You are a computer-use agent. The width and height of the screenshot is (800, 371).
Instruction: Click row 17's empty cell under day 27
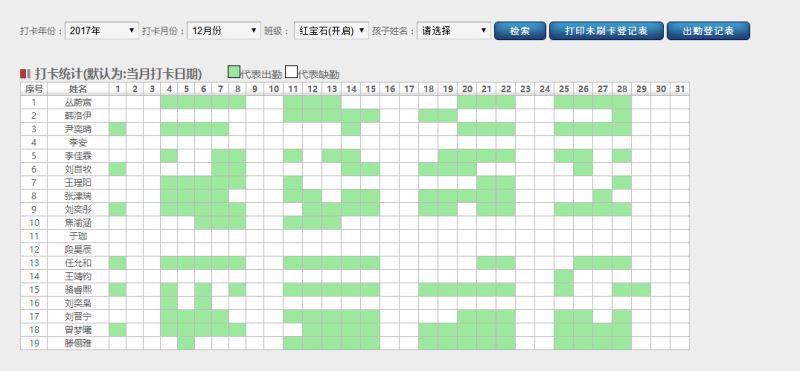tap(603, 316)
